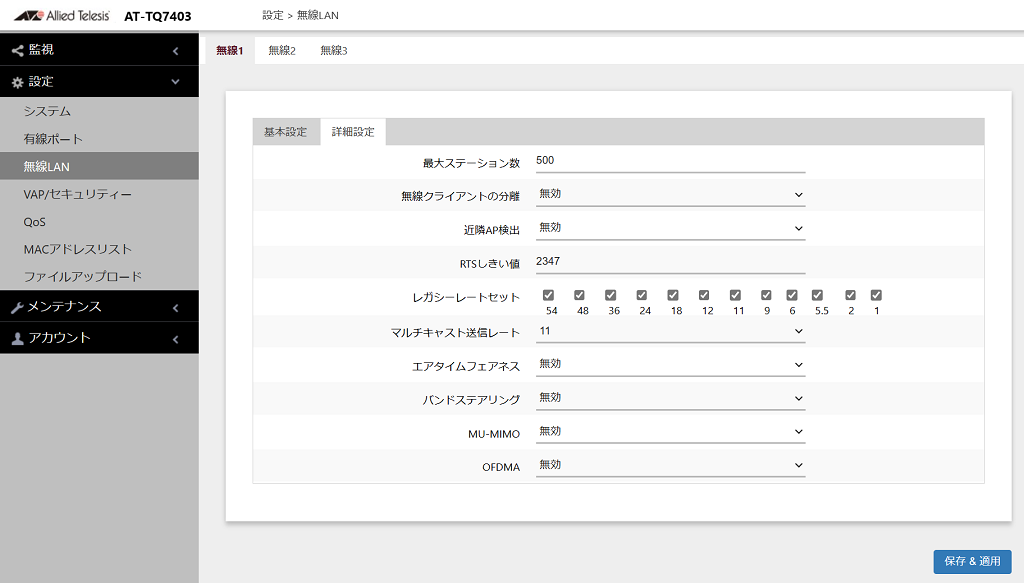This screenshot has width=1024, height=583.
Task: Uncheck the 1 legacy rate checkbox
Action: (876, 295)
